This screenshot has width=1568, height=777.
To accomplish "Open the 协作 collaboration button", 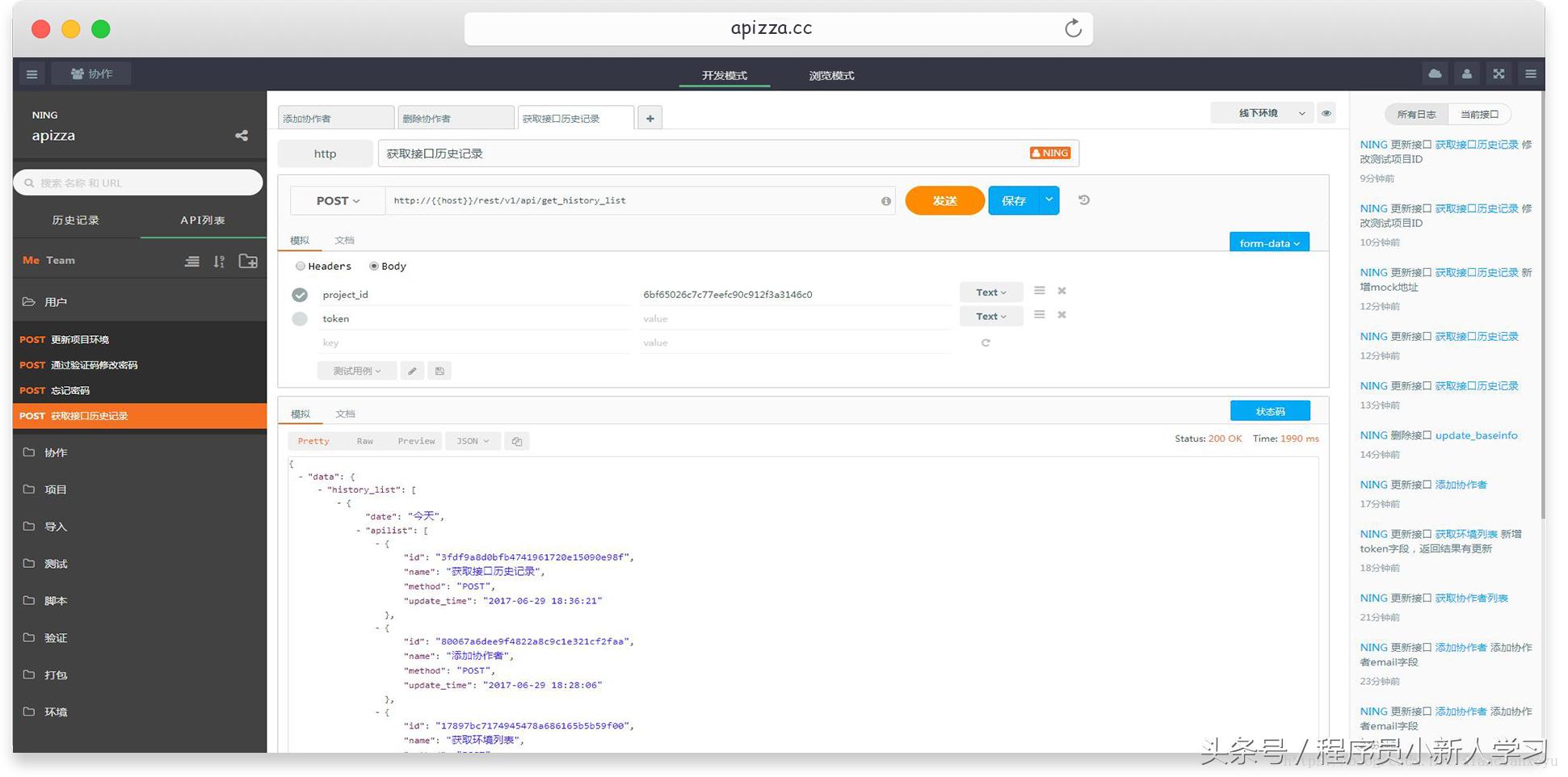I will point(91,73).
